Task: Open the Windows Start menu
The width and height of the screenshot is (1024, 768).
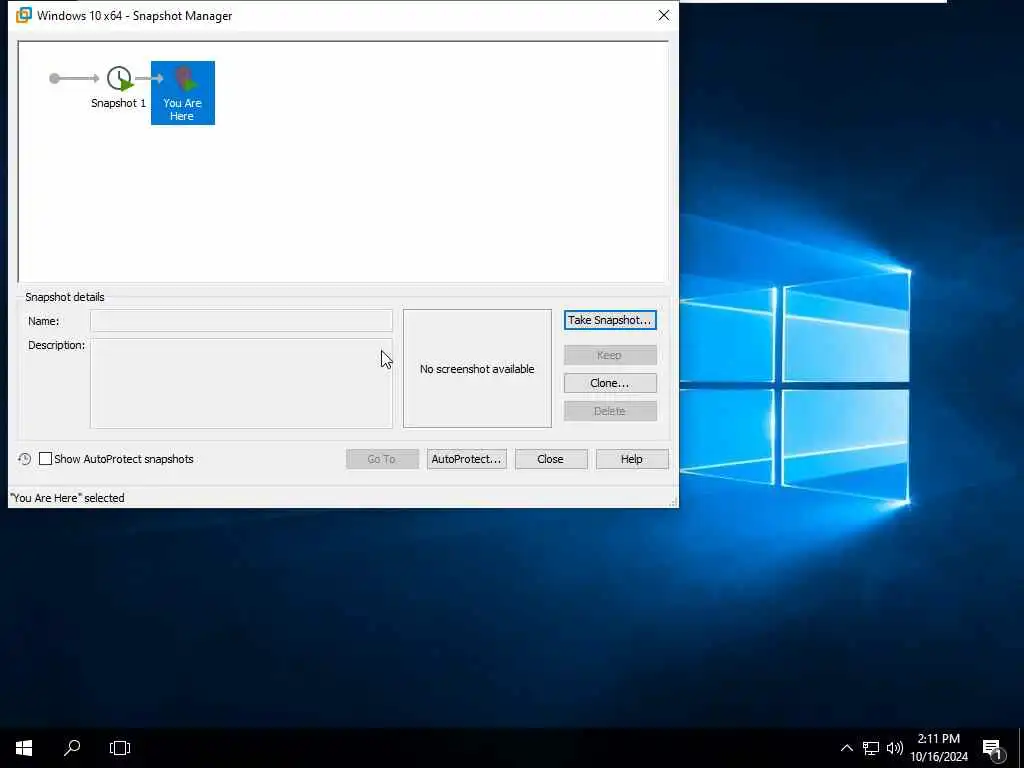Action: 24,748
